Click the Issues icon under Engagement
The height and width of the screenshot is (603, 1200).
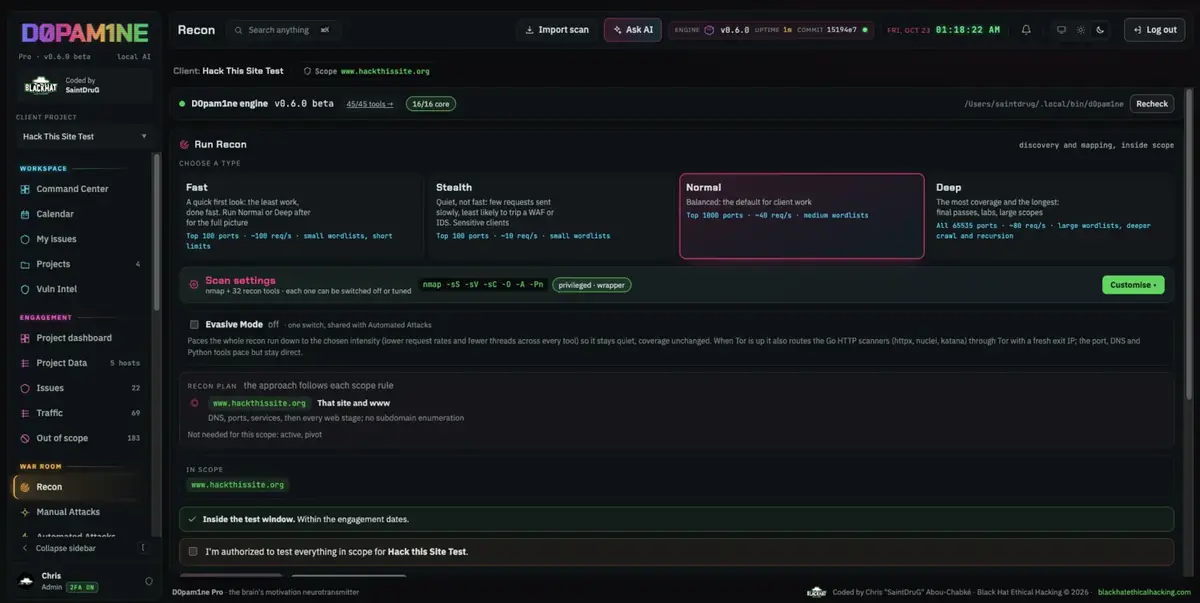(26, 388)
